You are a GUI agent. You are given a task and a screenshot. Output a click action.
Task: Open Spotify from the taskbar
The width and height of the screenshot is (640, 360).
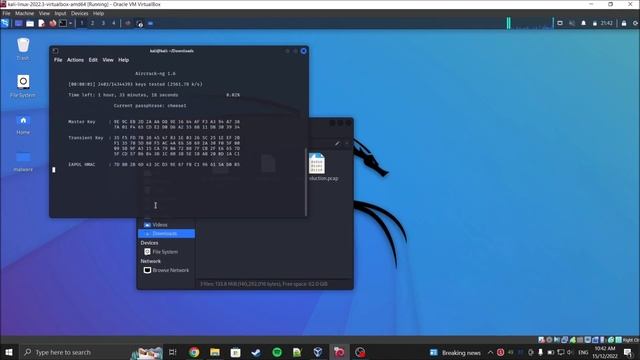click(x=277, y=352)
